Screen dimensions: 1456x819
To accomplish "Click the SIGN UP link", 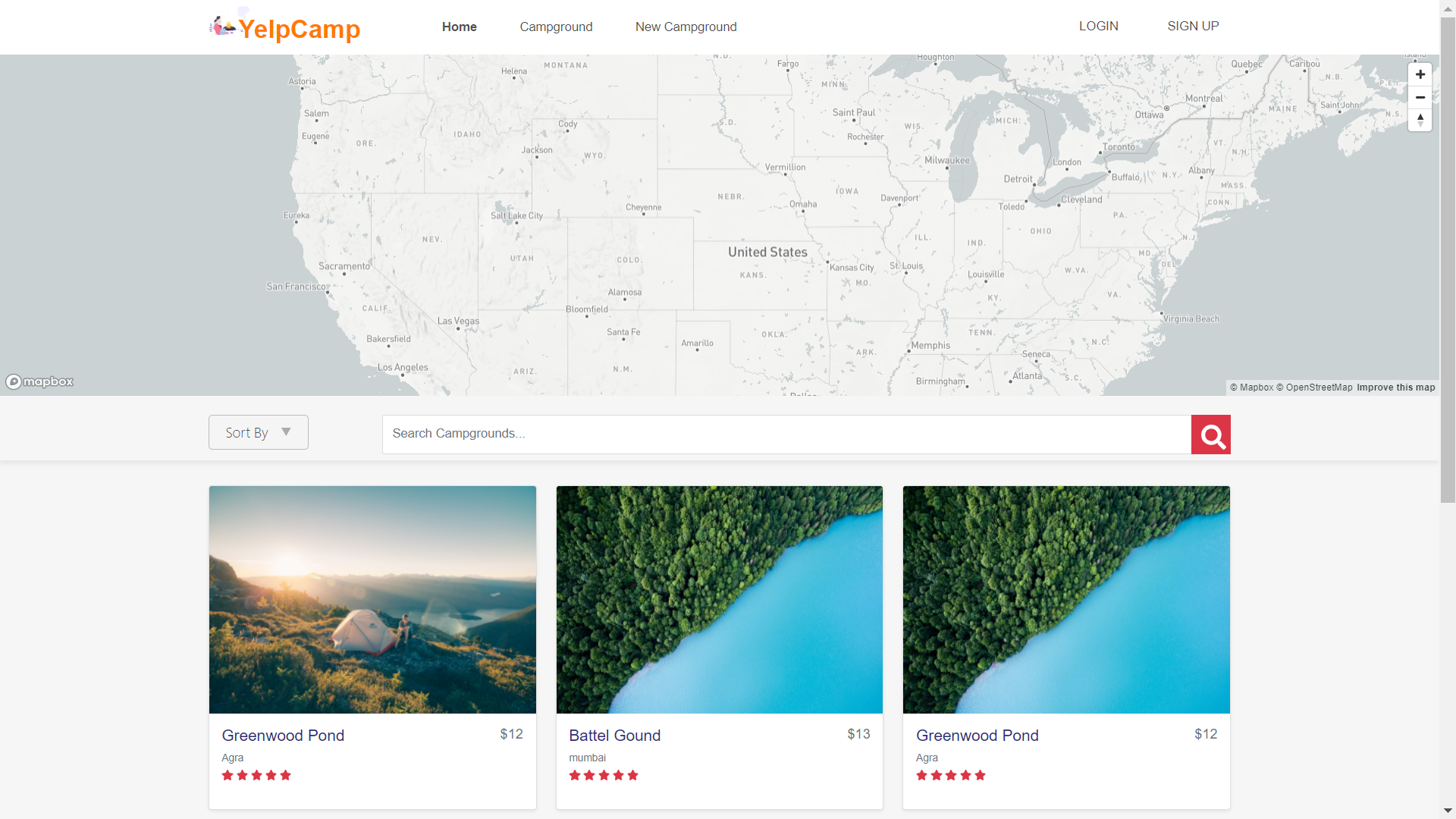I will click(1193, 26).
